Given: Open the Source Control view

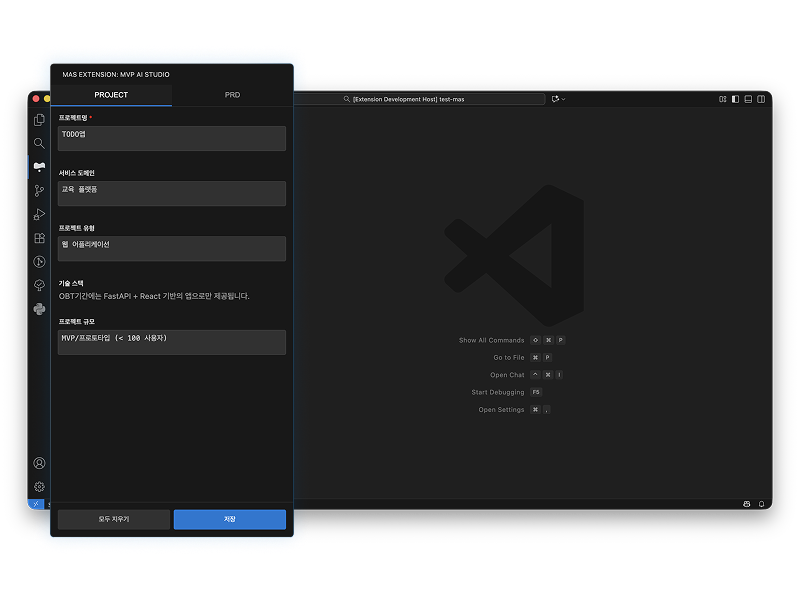Looking at the screenshot, I should (x=38, y=190).
